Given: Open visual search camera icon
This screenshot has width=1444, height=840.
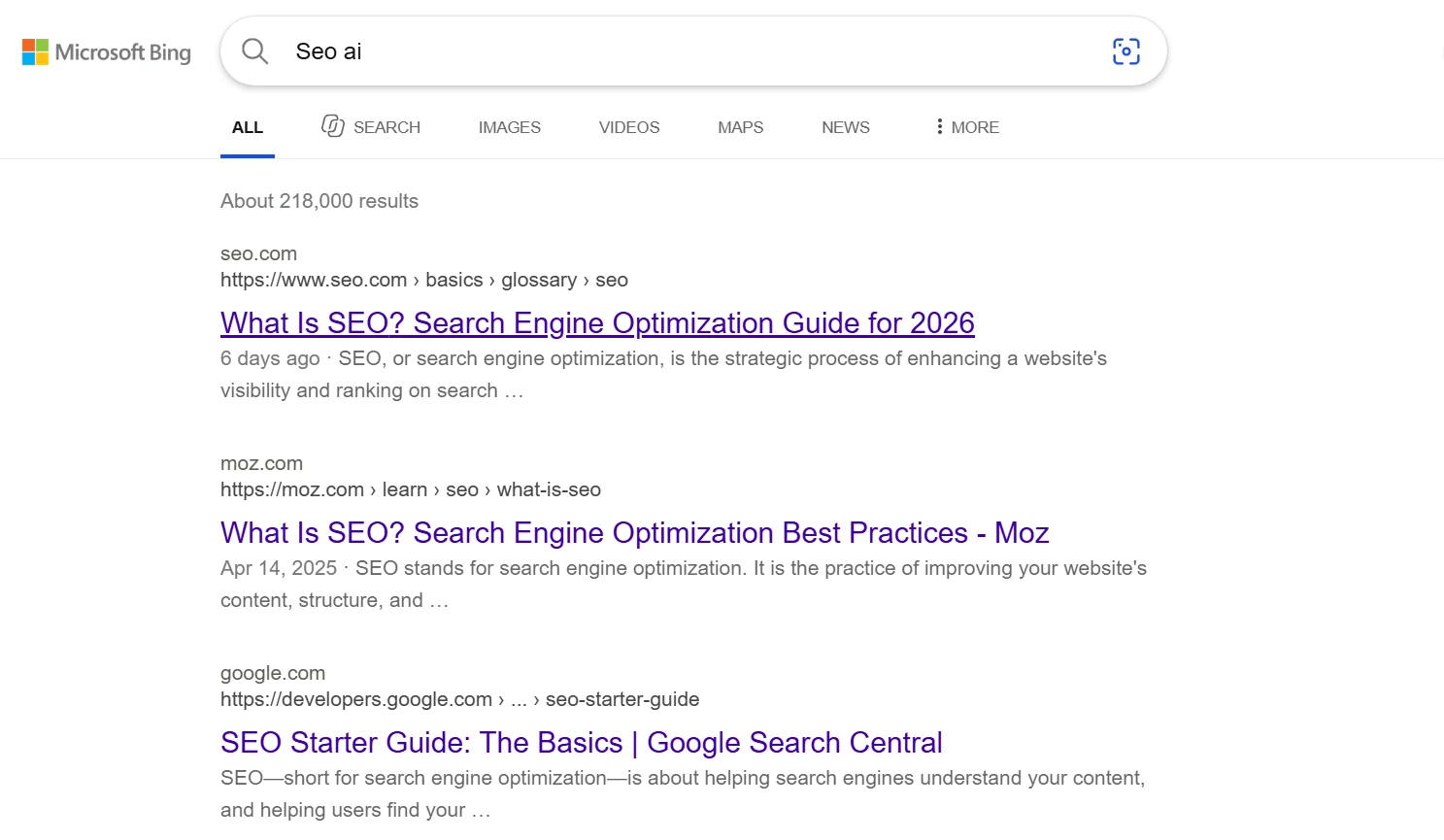Looking at the screenshot, I should 1125,51.
